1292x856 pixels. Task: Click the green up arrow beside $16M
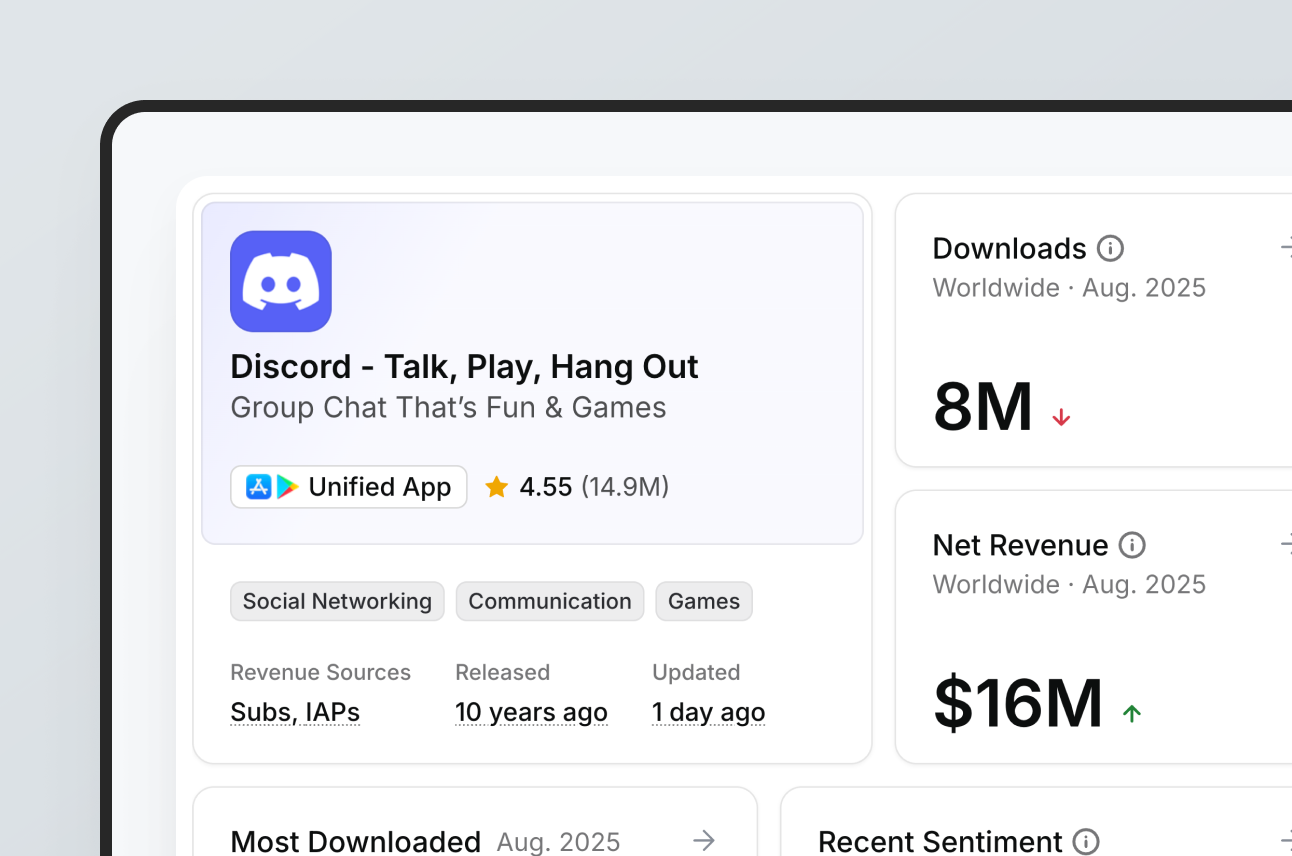pos(1131,713)
